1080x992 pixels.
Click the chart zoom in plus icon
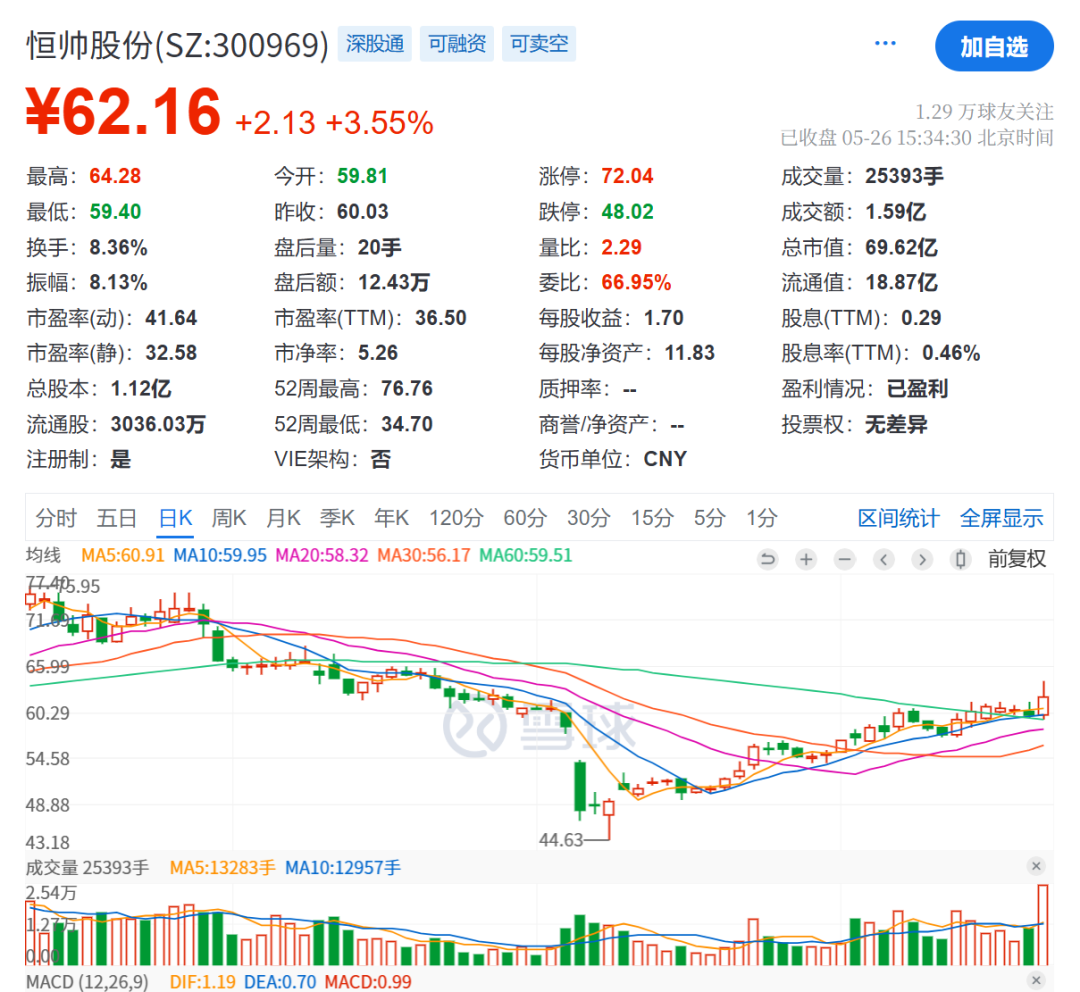click(806, 559)
